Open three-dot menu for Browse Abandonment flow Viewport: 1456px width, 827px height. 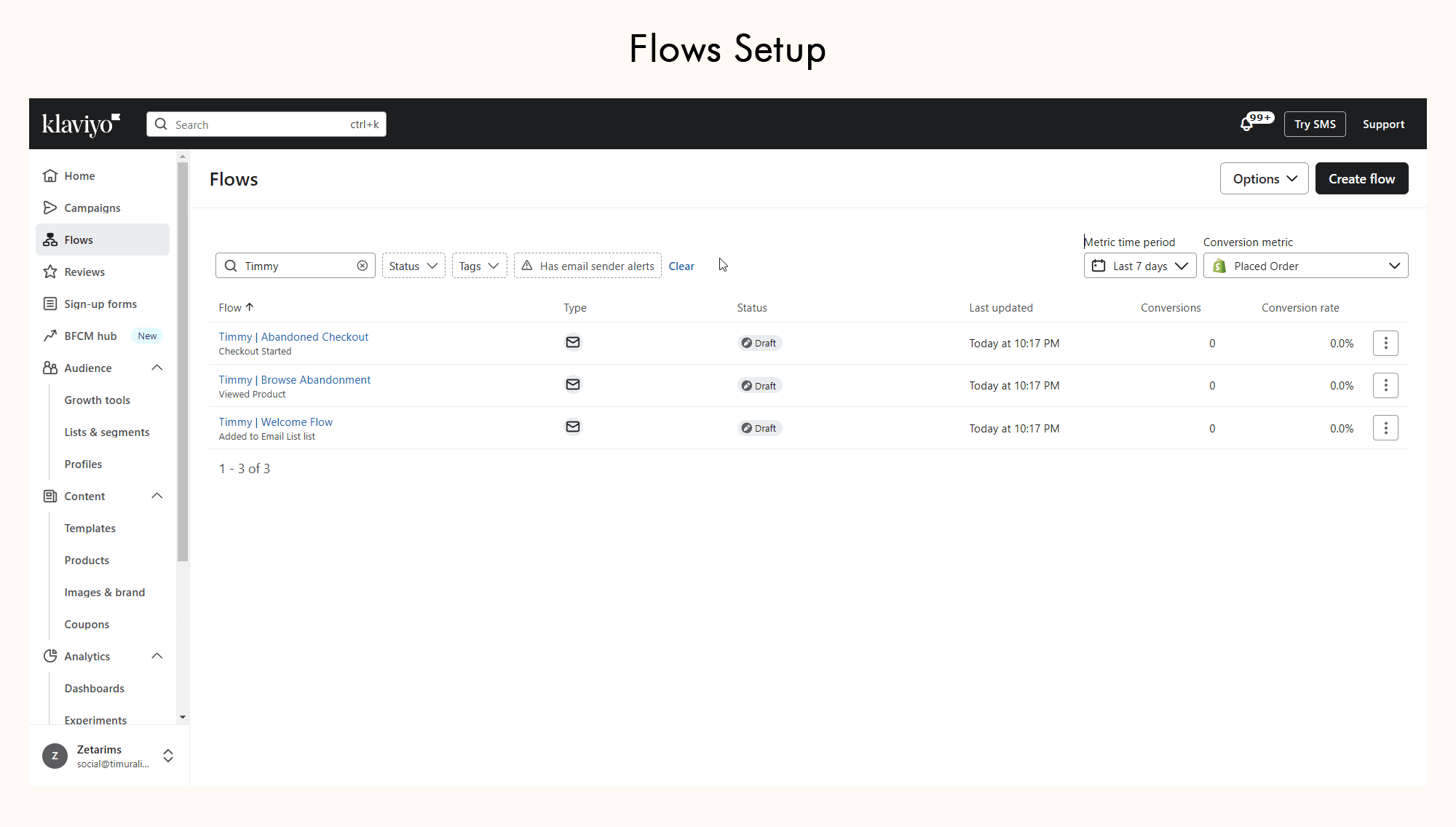tap(1385, 385)
